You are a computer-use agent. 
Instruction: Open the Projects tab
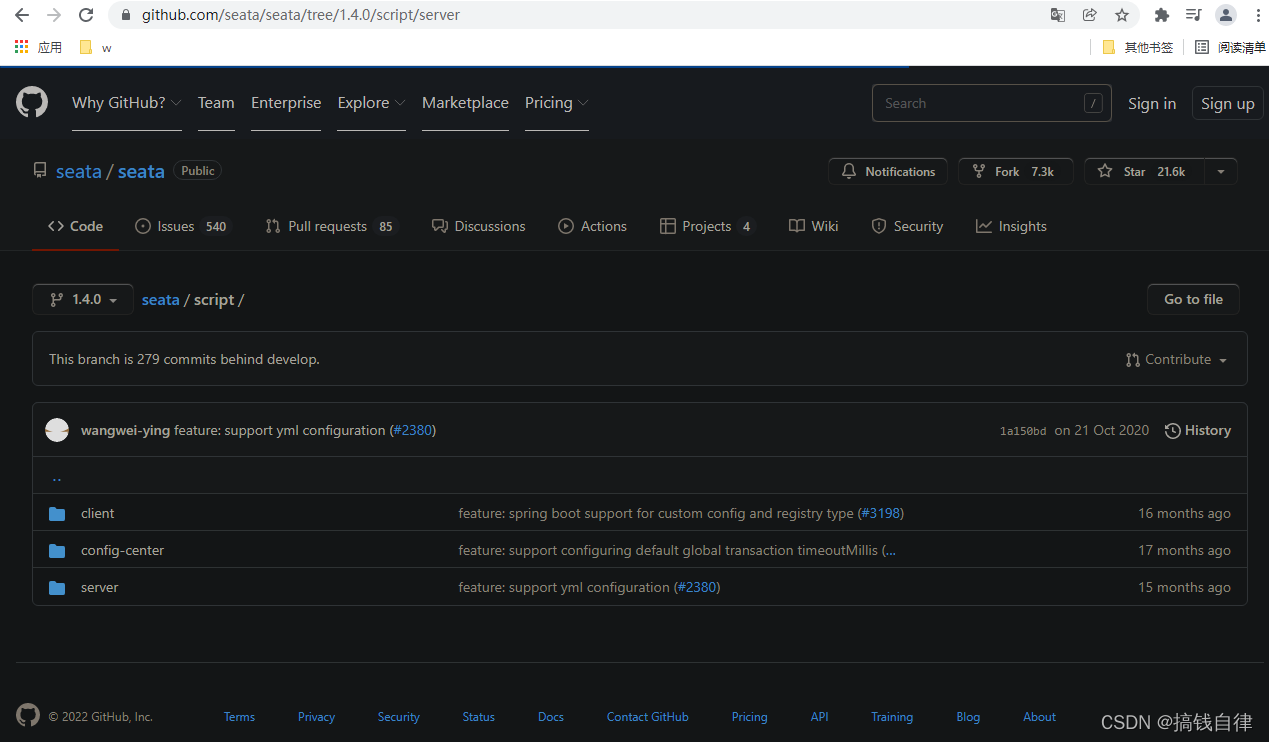(x=707, y=226)
